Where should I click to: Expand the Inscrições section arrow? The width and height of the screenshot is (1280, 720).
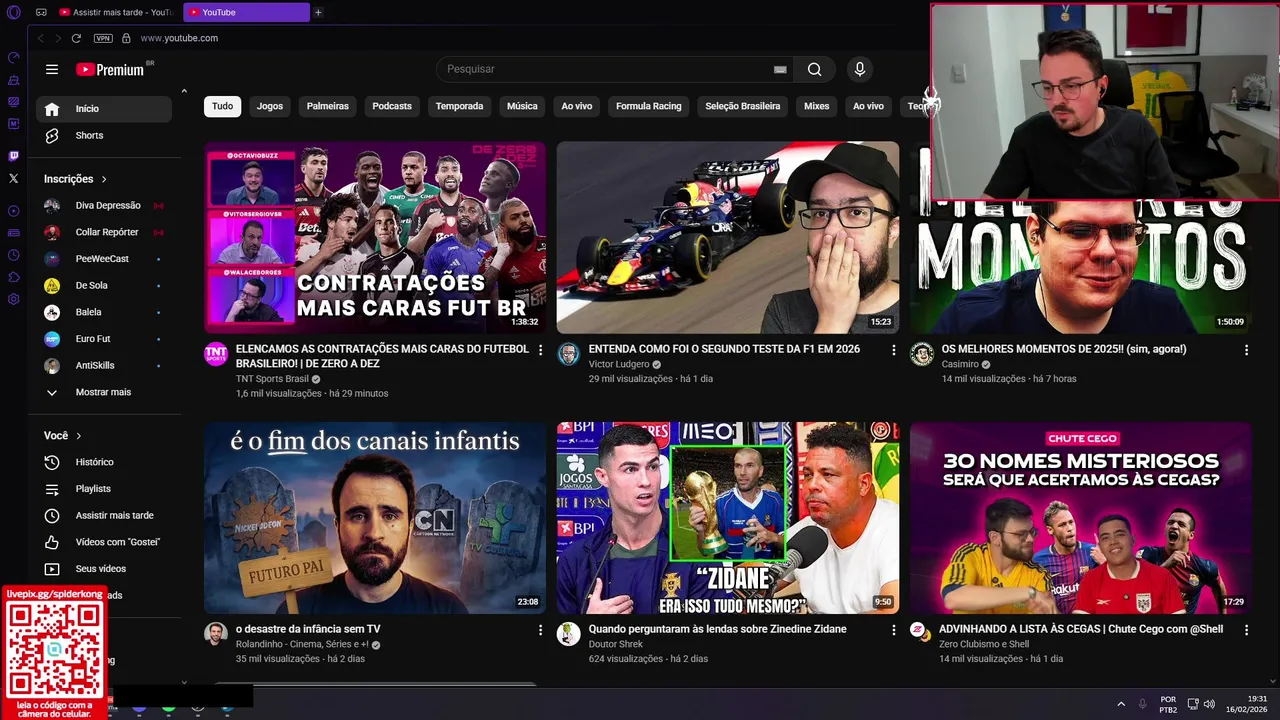pos(103,179)
